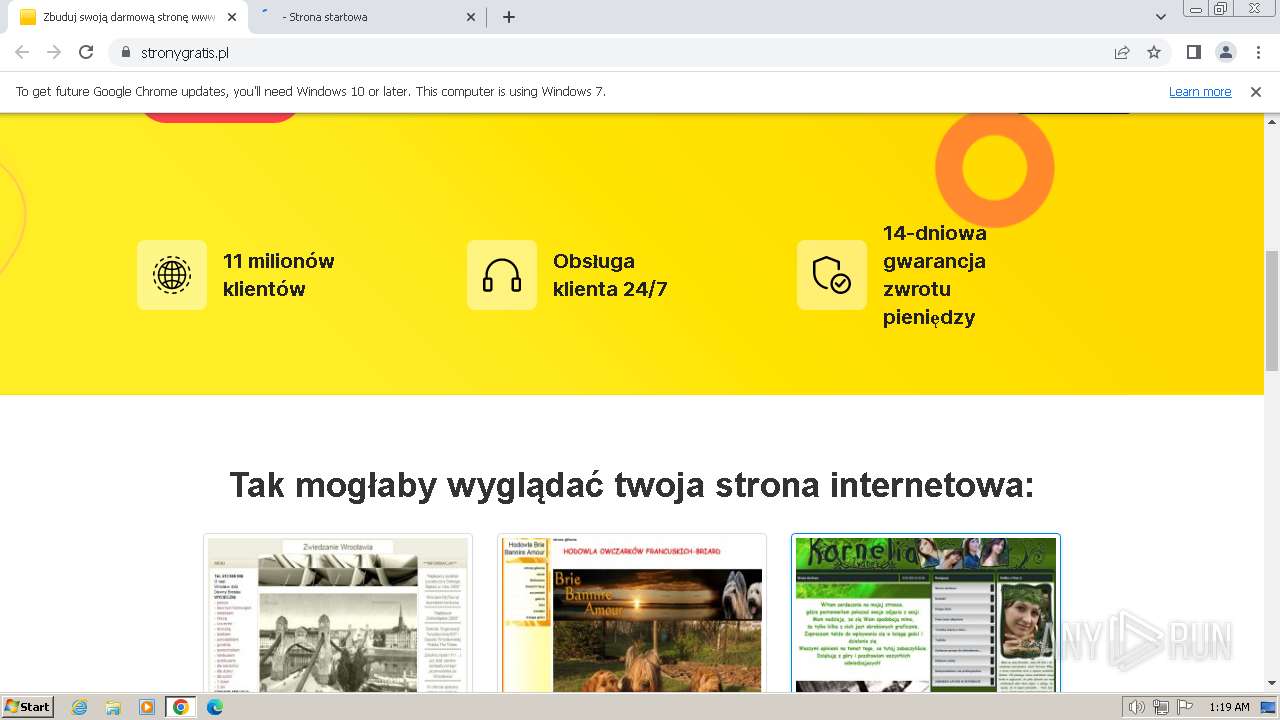Open Windows Explorer folder from the taskbar
The height and width of the screenshot is (720, 1280).
(x=113, y=707)
